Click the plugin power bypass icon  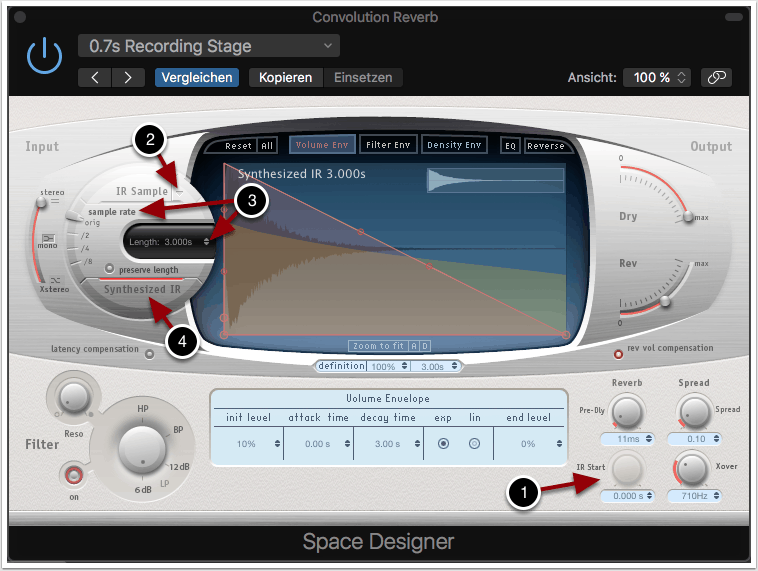click(x=44, y=57)
